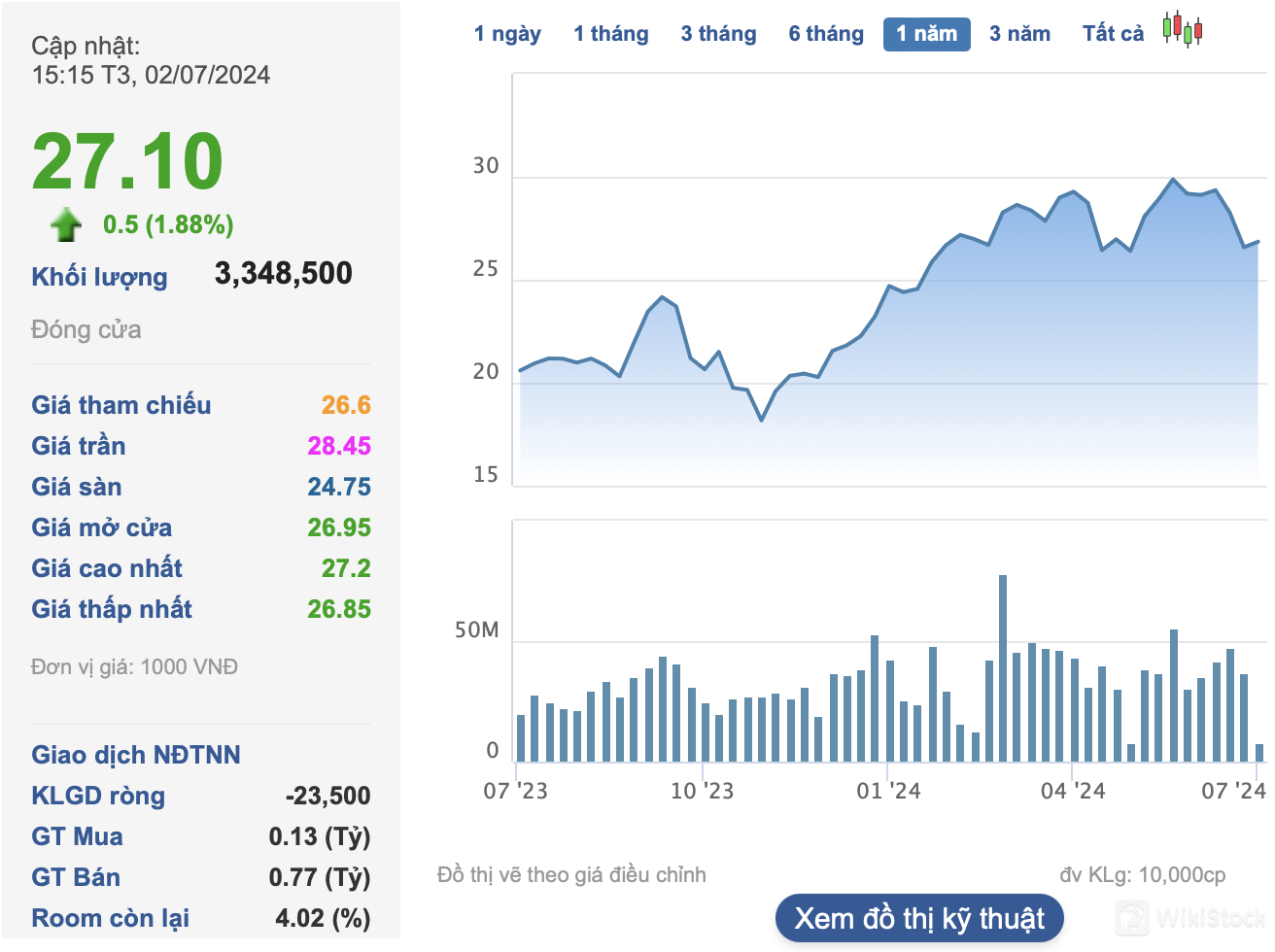The width and height of the screenshot is (1275, 952).
Task: Click the Khối lượng label
Action: click(99, 277)
